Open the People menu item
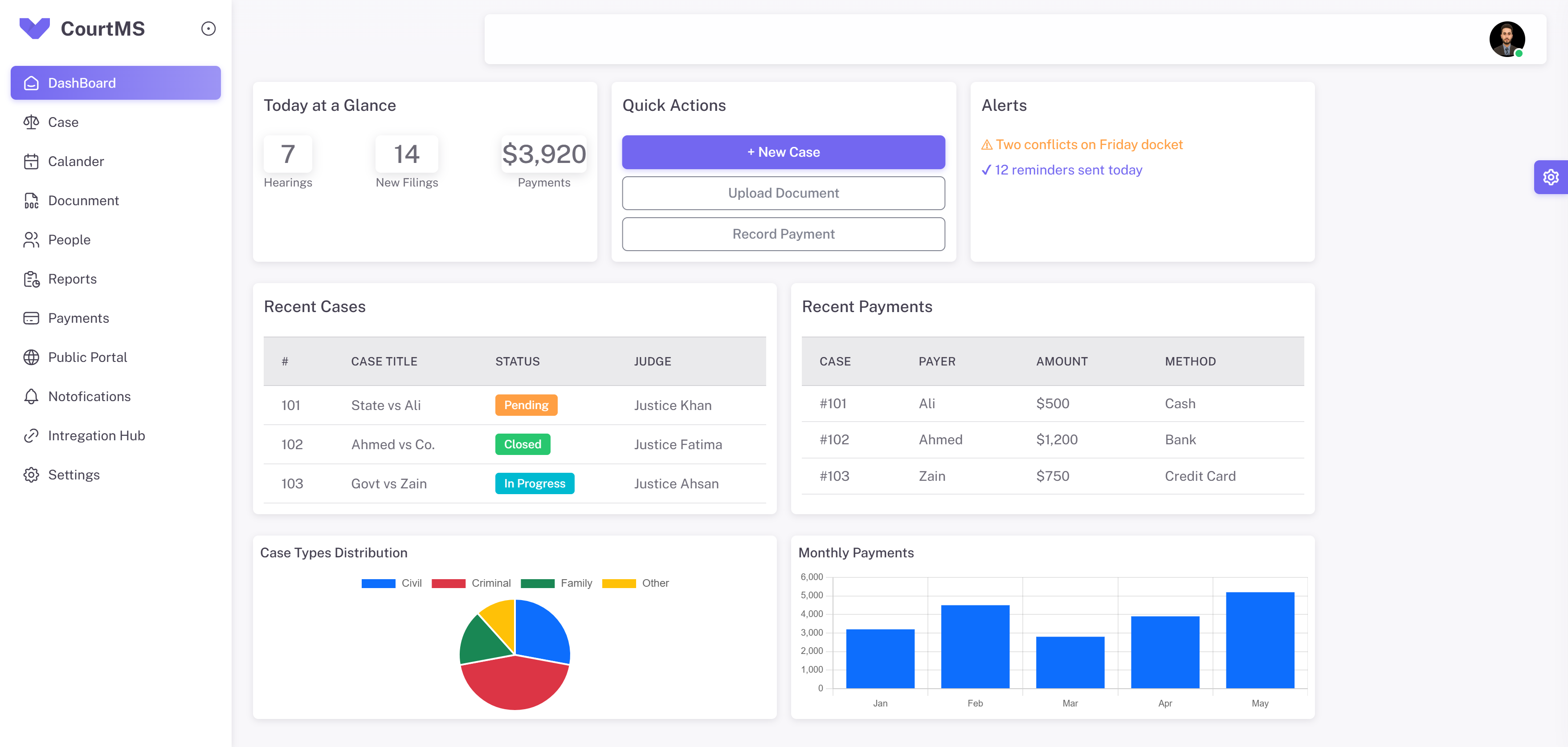 116,240
